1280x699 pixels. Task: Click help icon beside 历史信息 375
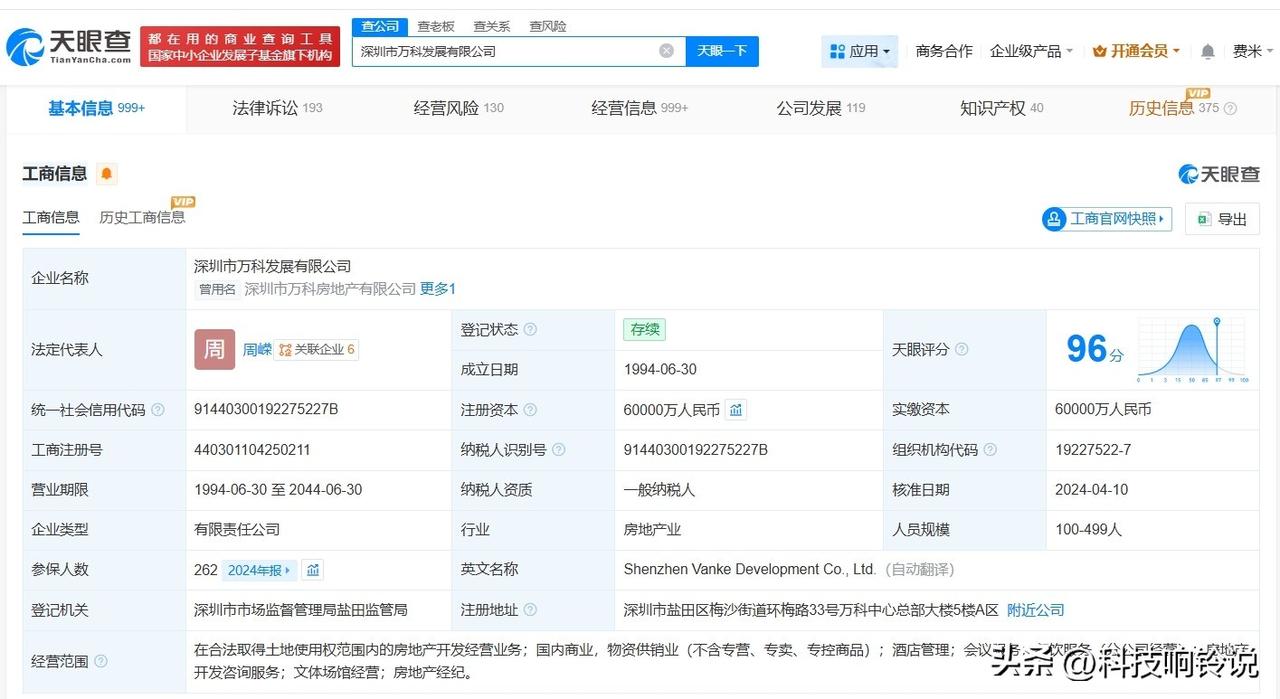[1230, 109]
